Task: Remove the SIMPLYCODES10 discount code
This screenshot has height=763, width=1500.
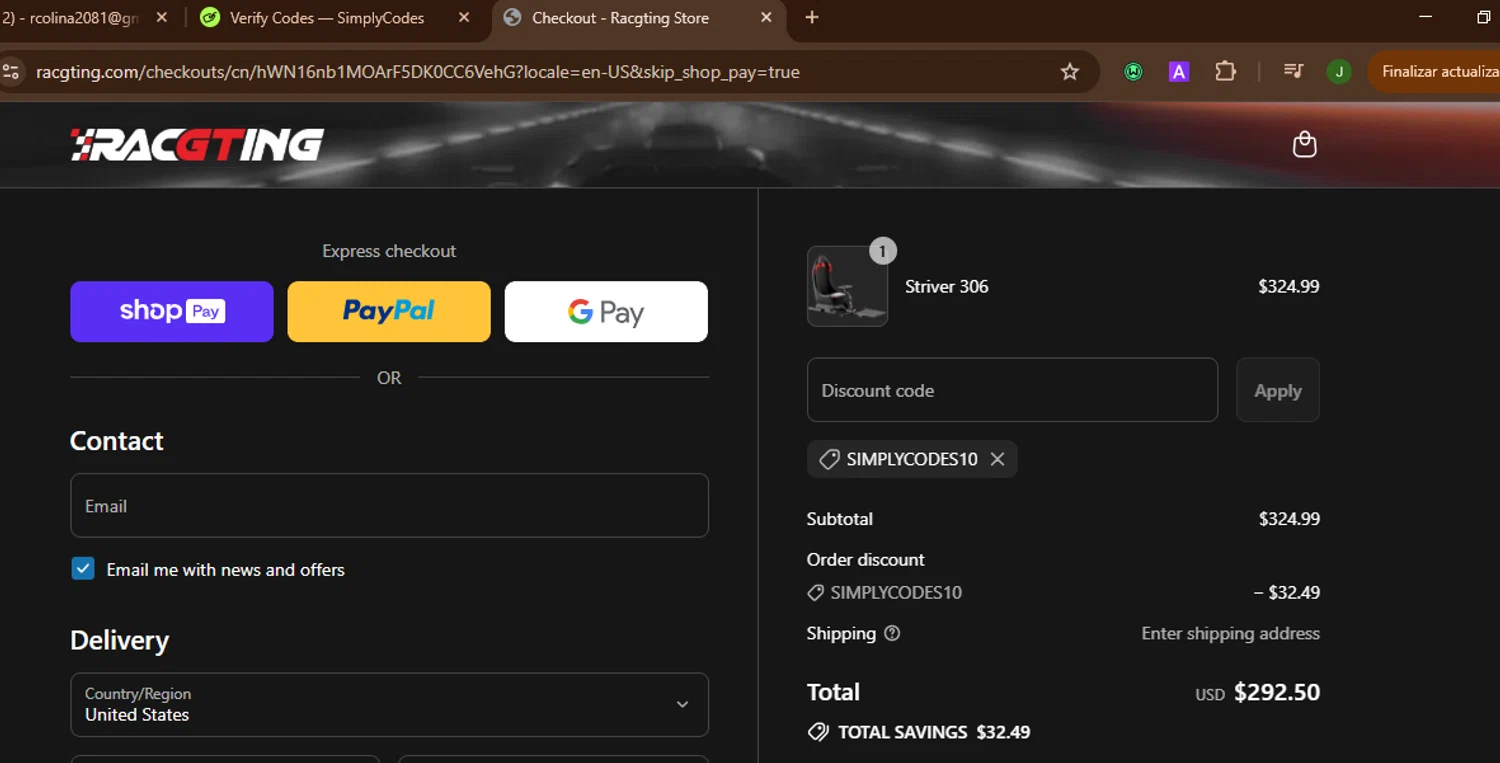Action: click(x=997, y=459)
